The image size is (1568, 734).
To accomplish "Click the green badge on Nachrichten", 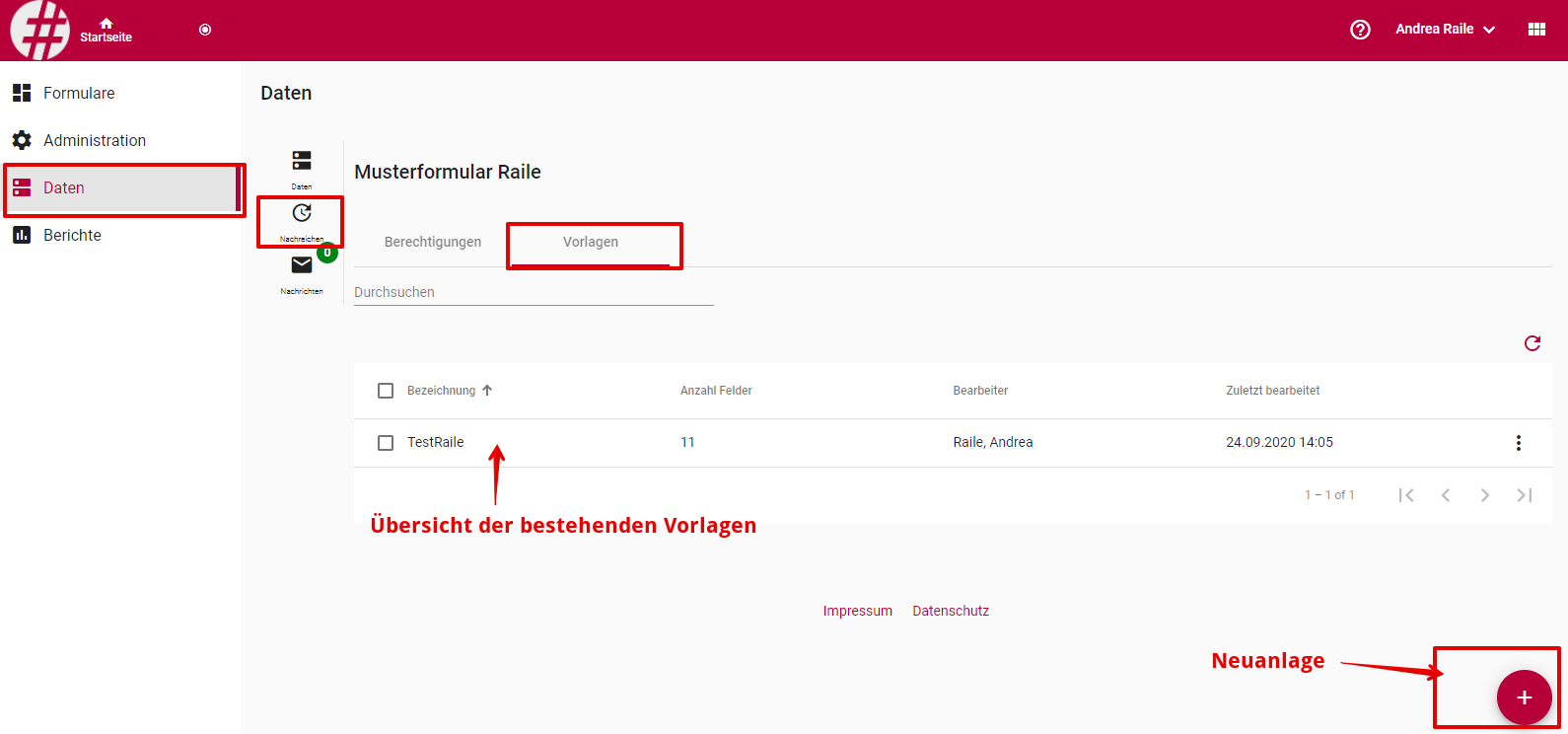I will pyautogui.click(x=327, y=253).
